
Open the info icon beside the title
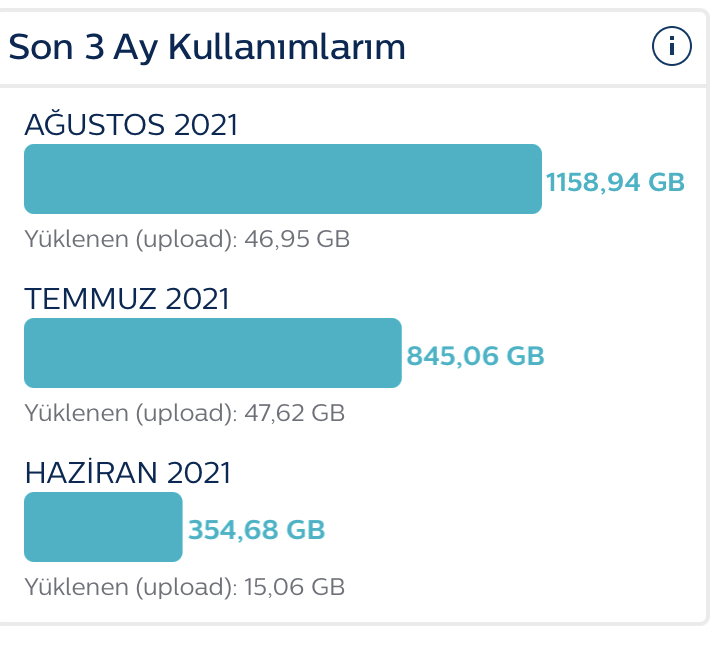[x=672, y=46]
